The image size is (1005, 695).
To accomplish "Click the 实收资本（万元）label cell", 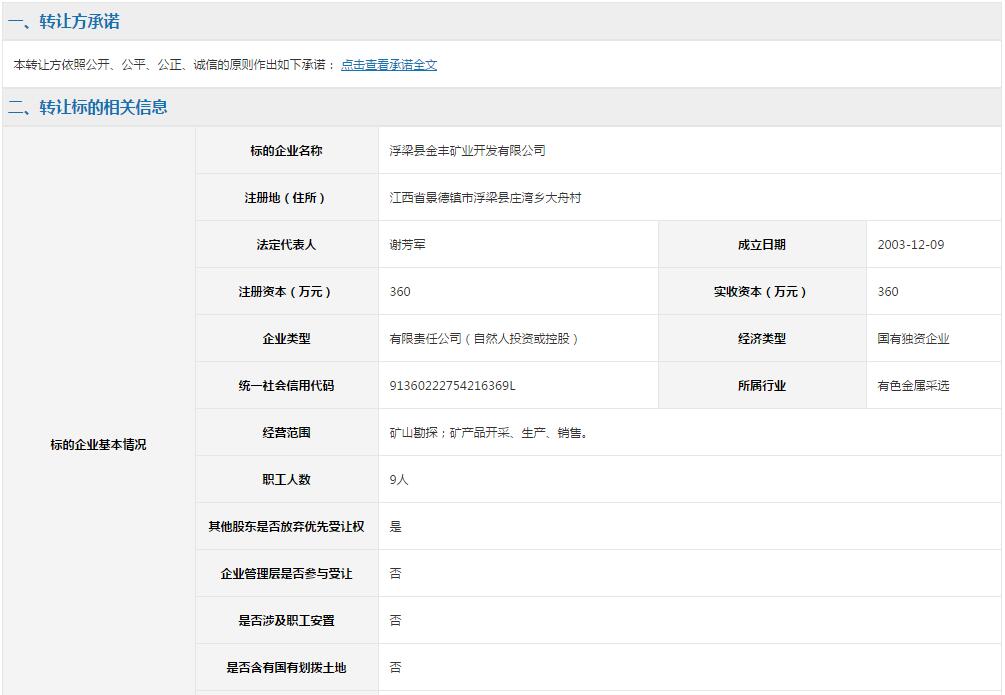I will 761,292.
